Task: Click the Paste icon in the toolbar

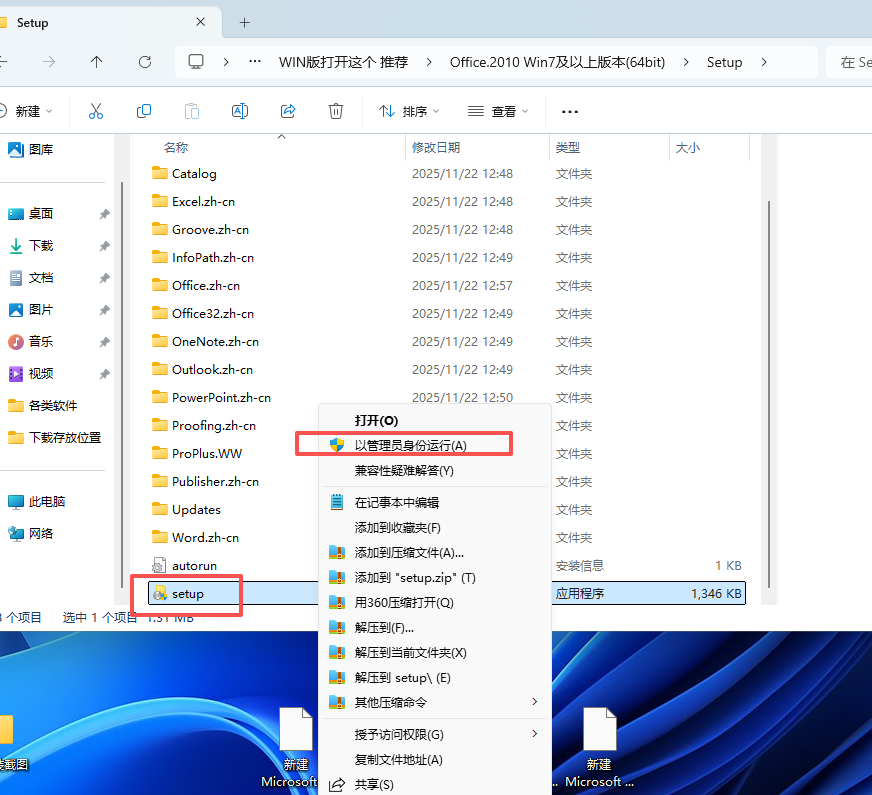Action: pos(192,111)
